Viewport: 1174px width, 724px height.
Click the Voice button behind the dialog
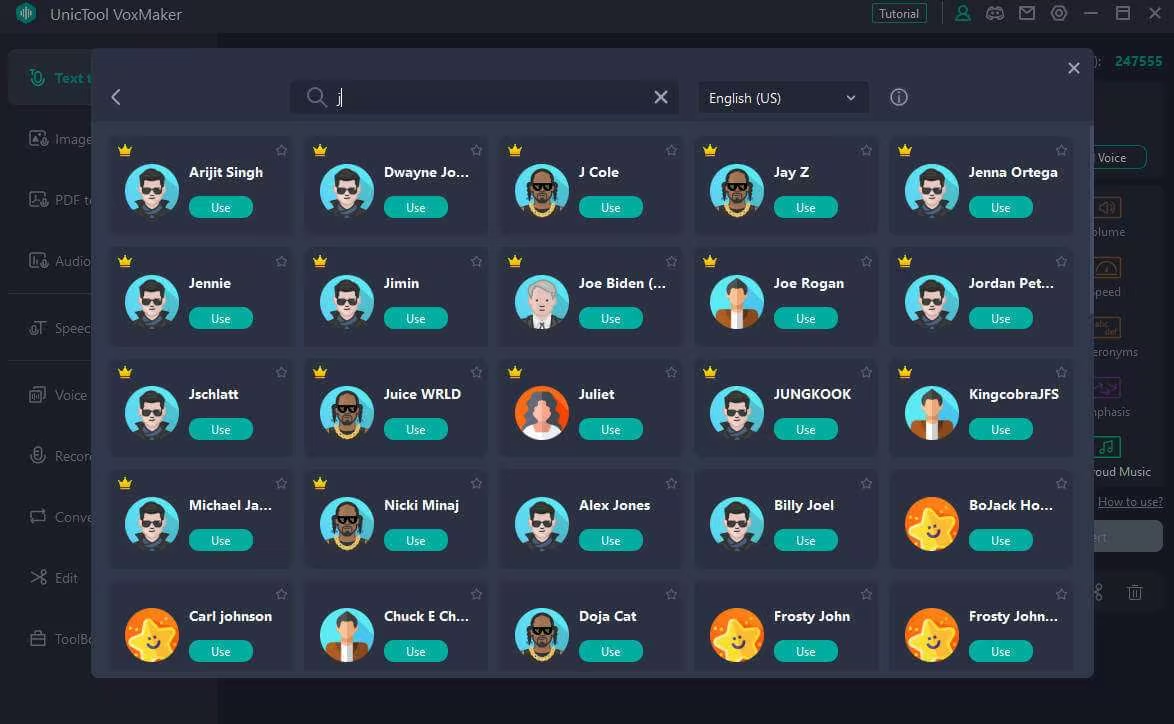(1119, 157)
